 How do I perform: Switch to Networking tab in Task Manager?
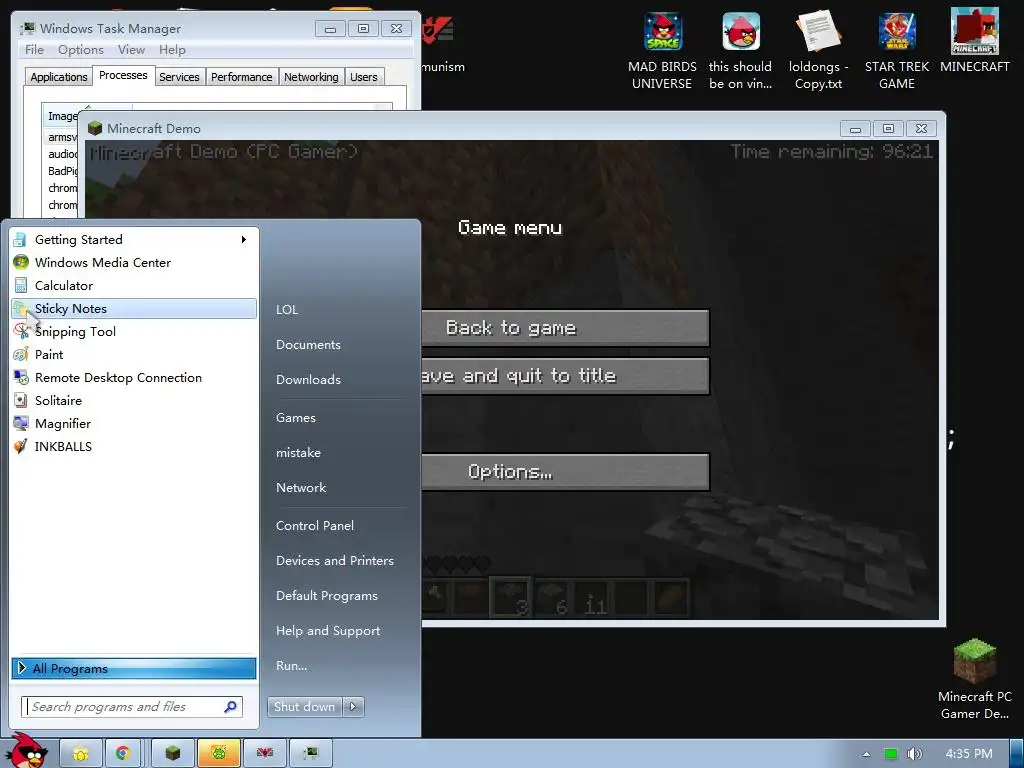coord(311,77)
